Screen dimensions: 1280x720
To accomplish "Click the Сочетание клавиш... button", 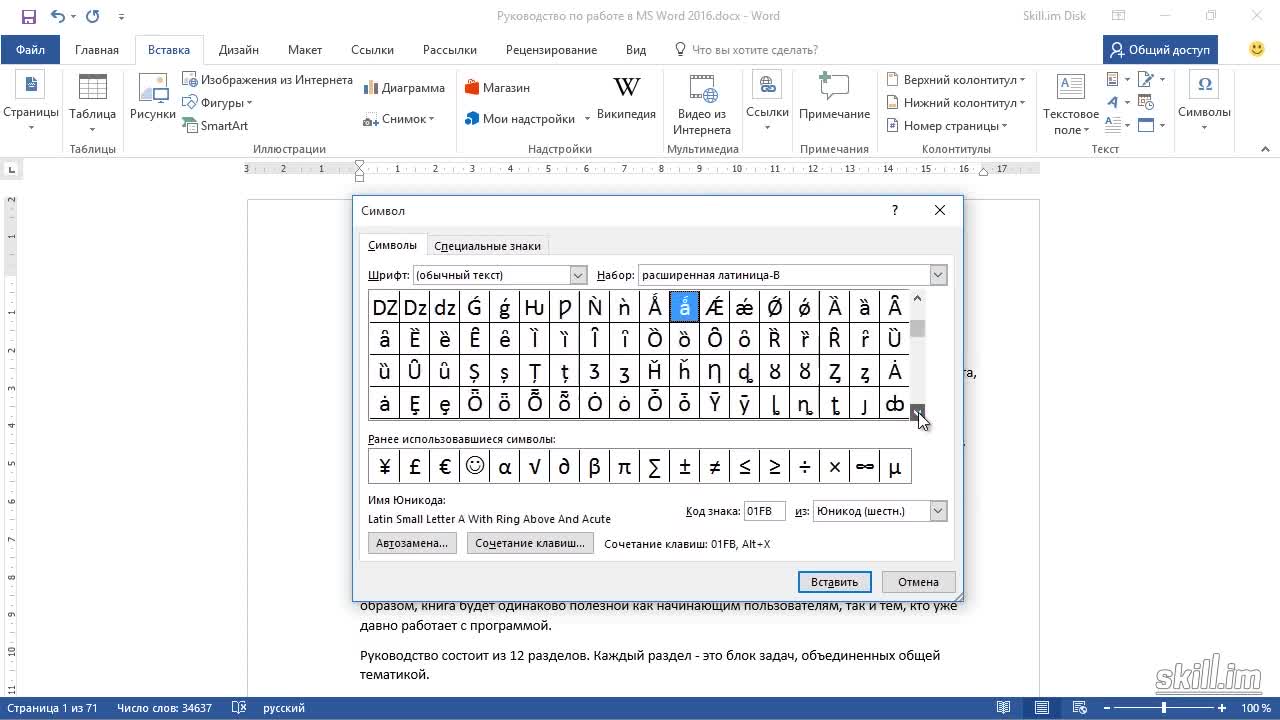I will pos(530,543).
